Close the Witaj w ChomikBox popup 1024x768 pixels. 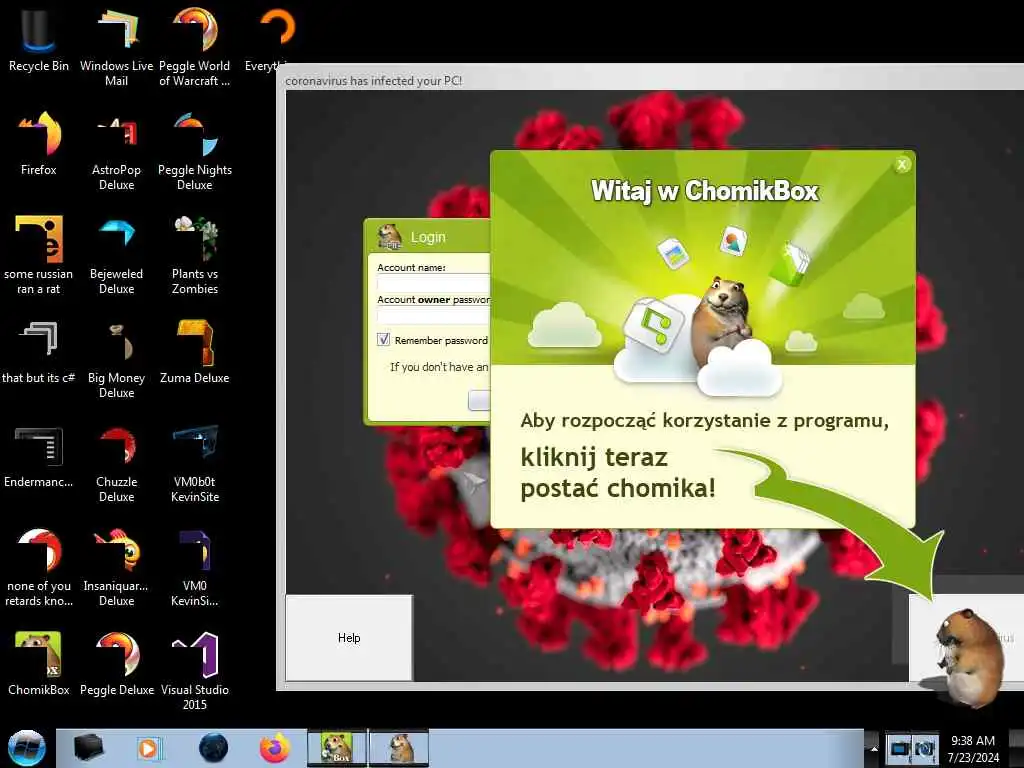[x=902, y=165]
